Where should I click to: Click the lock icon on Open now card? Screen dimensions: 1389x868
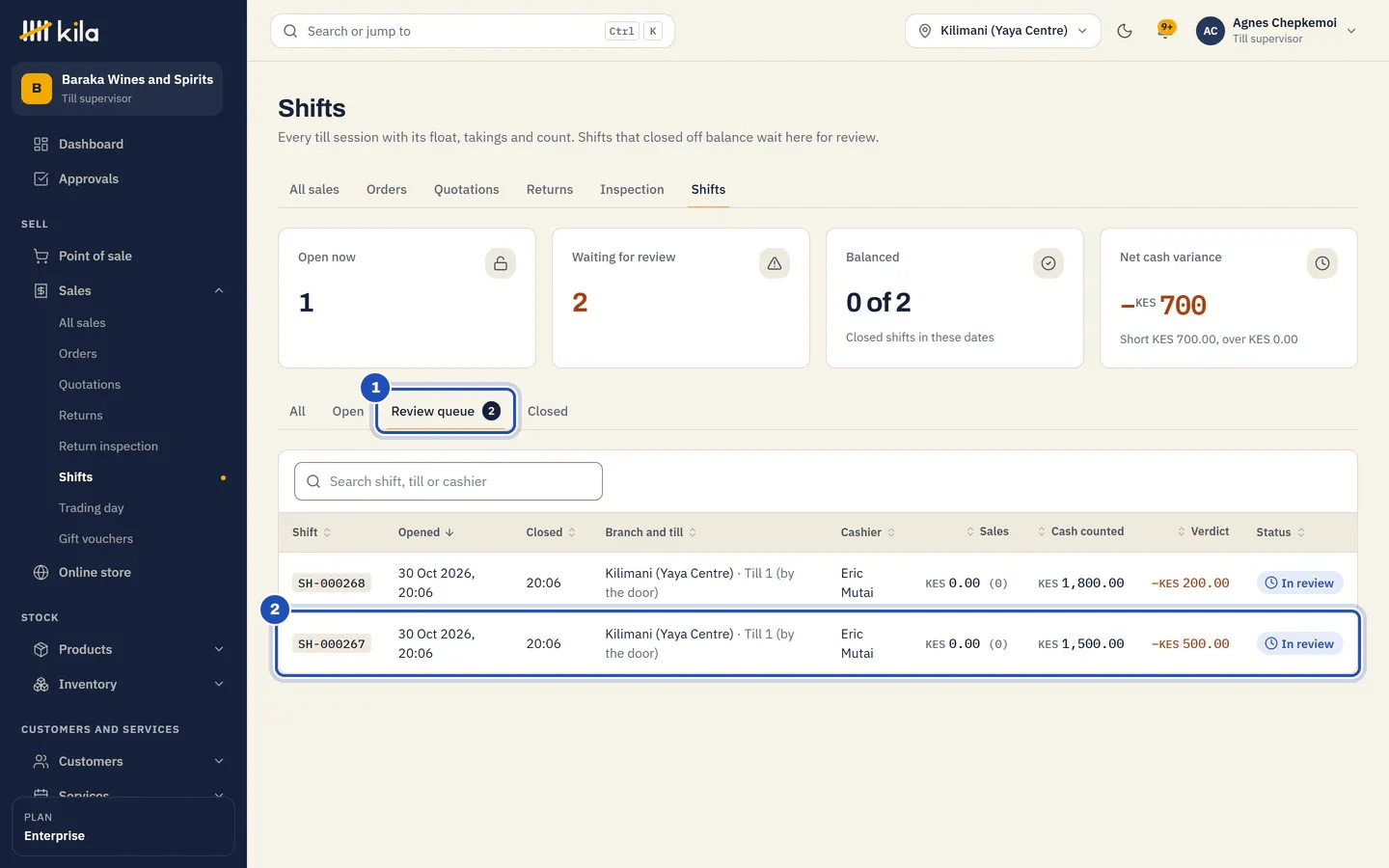tap(501, 263)
